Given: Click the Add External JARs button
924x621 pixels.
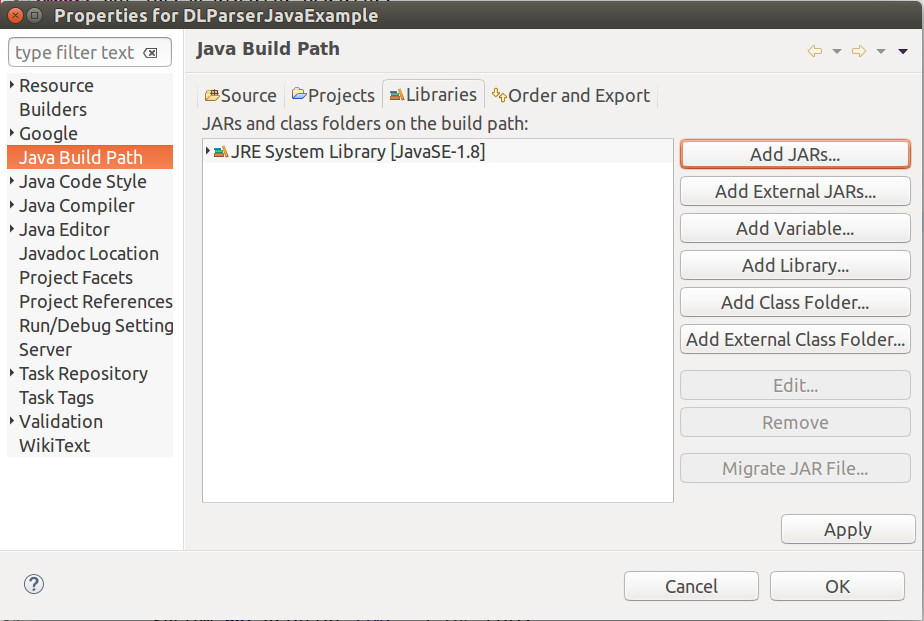Looking at the screenshot, I should [x=795, y=191].
